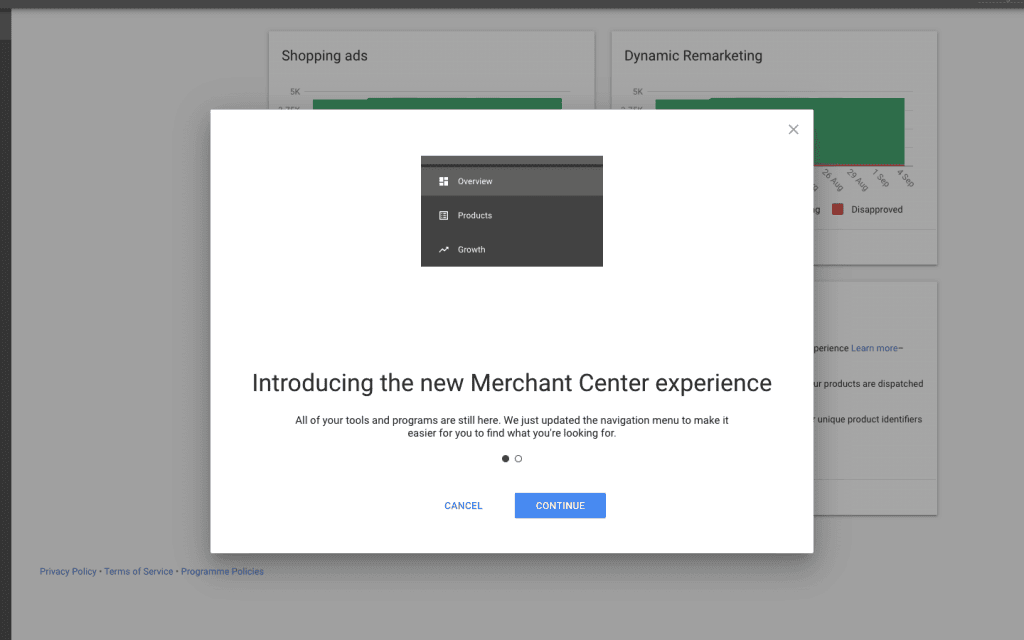Click the Dynamic Remarketing card title
The width and height of the screenshot is (1024, 640).
point(693,56)
